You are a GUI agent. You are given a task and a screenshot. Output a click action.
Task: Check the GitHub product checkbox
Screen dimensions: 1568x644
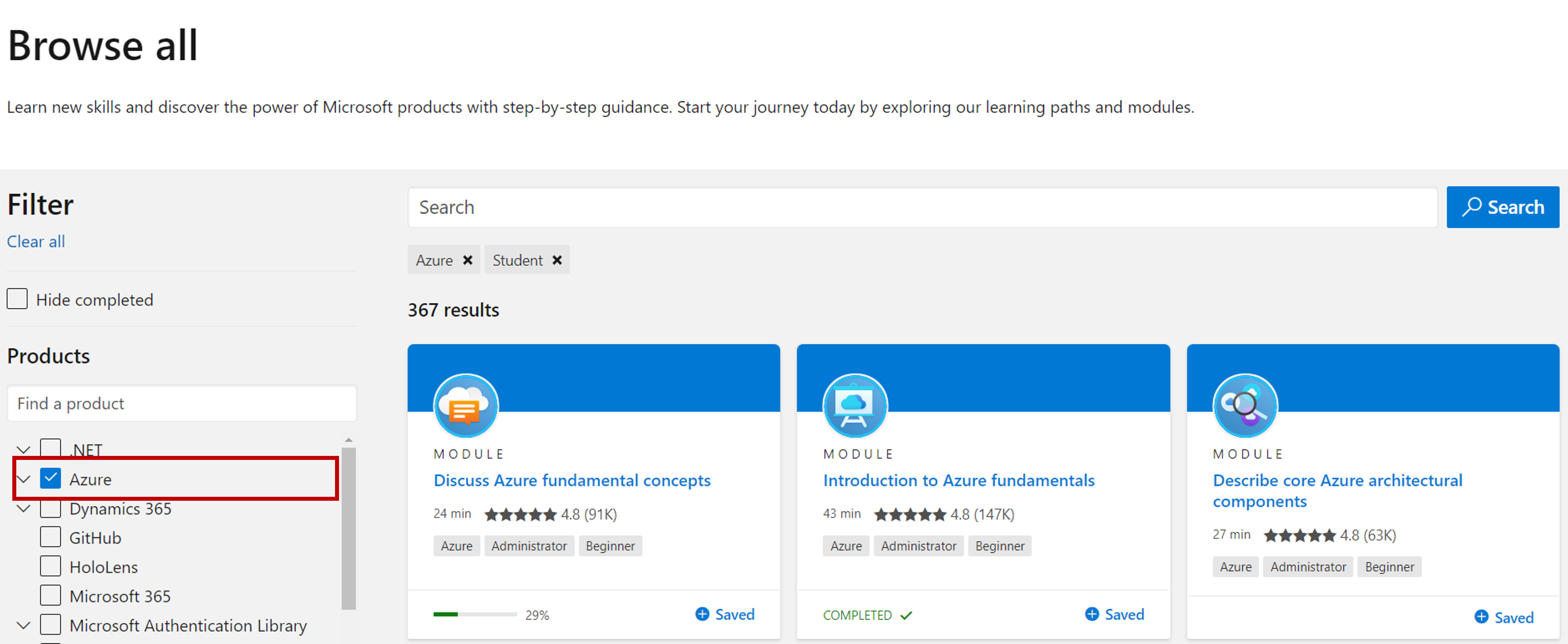coord(50,537)
